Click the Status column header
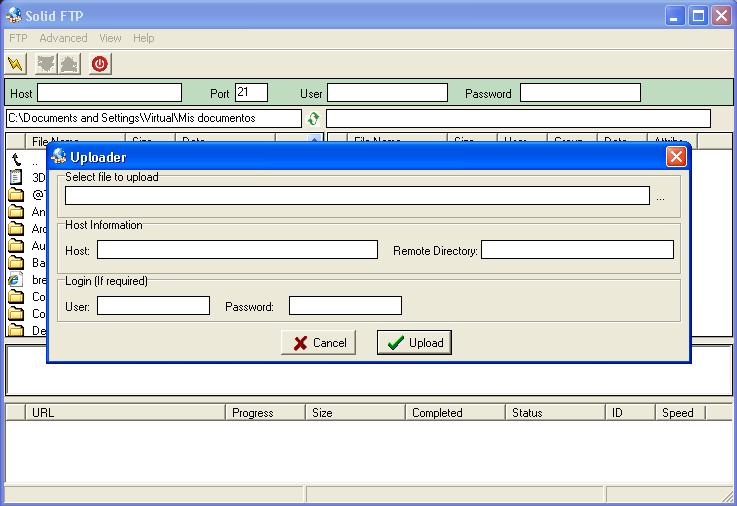The height and width of the screenshot is (506, 737). pyautogui.click(x=556, y=413)
